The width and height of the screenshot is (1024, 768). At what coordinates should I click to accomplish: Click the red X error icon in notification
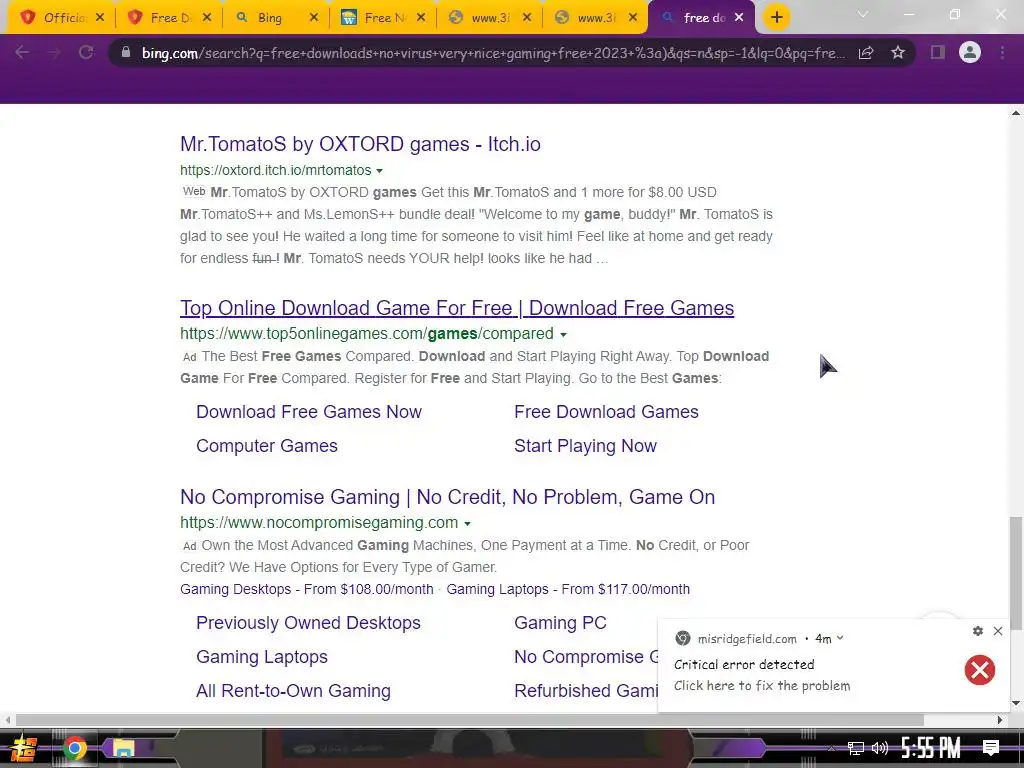coord(980,670)
